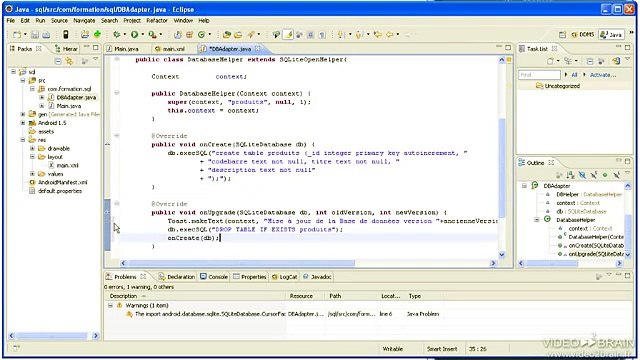
Task: Click the editor horizontal scrollbar thumb
Action: (x=242, y=263)
